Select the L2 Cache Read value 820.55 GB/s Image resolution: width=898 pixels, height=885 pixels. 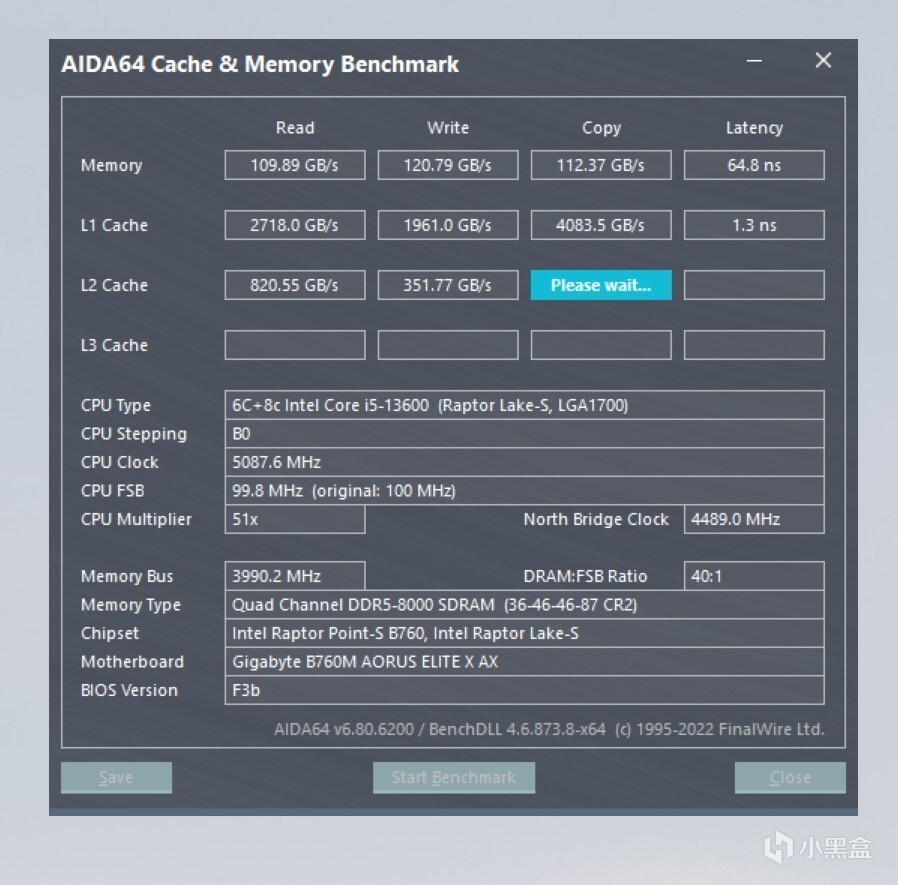tap(295, 285)
